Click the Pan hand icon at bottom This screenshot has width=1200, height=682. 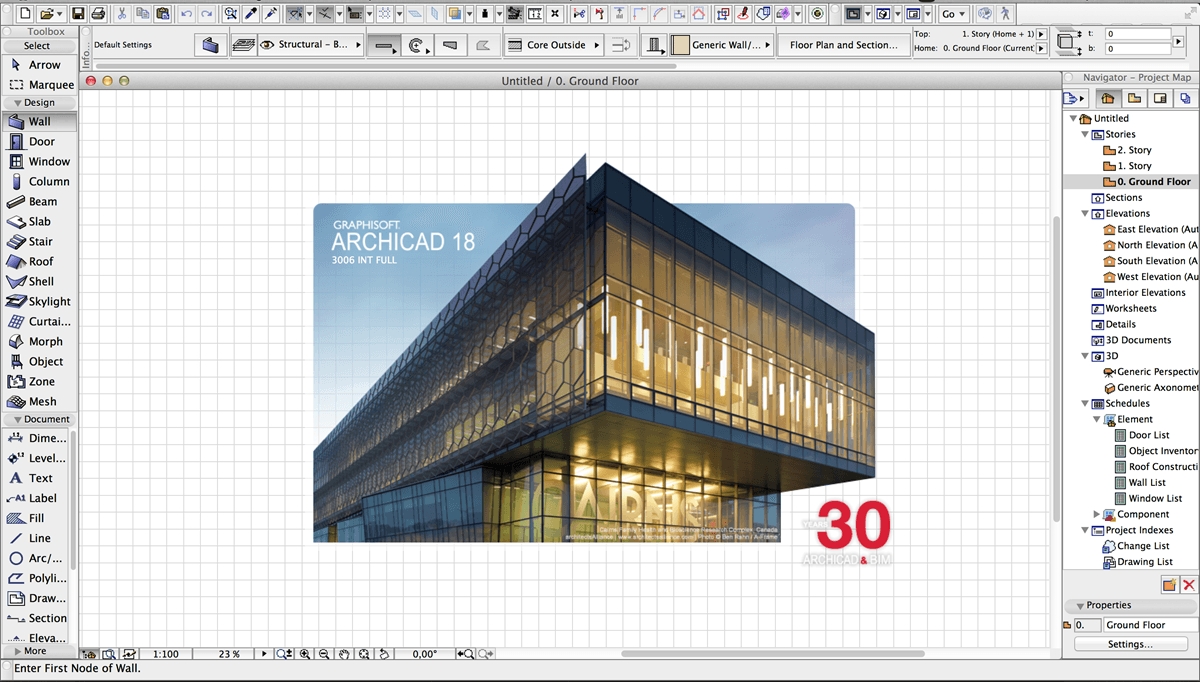[x=344, y=654]
